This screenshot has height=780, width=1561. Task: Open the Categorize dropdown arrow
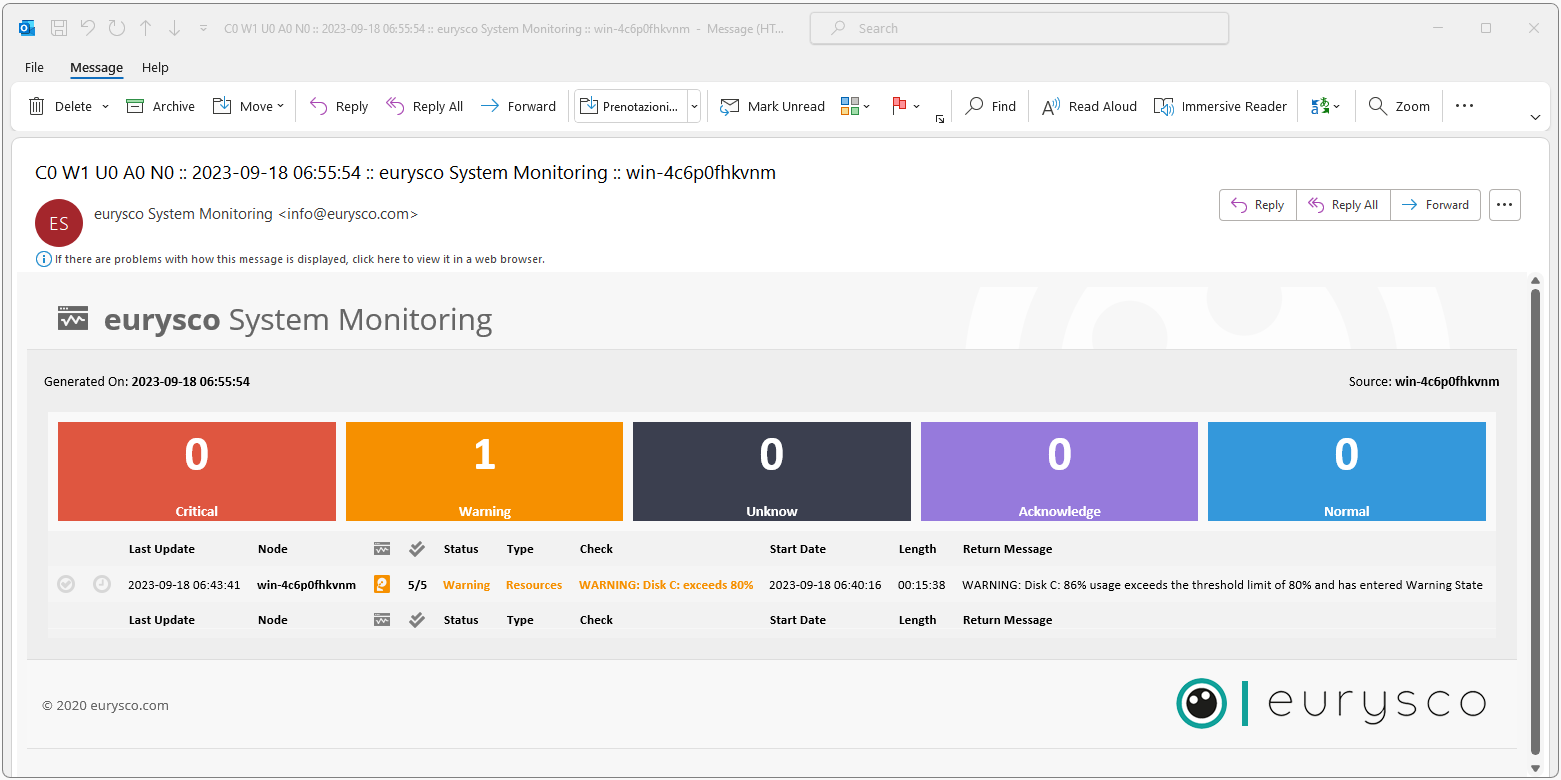click(x=867, y=106)
